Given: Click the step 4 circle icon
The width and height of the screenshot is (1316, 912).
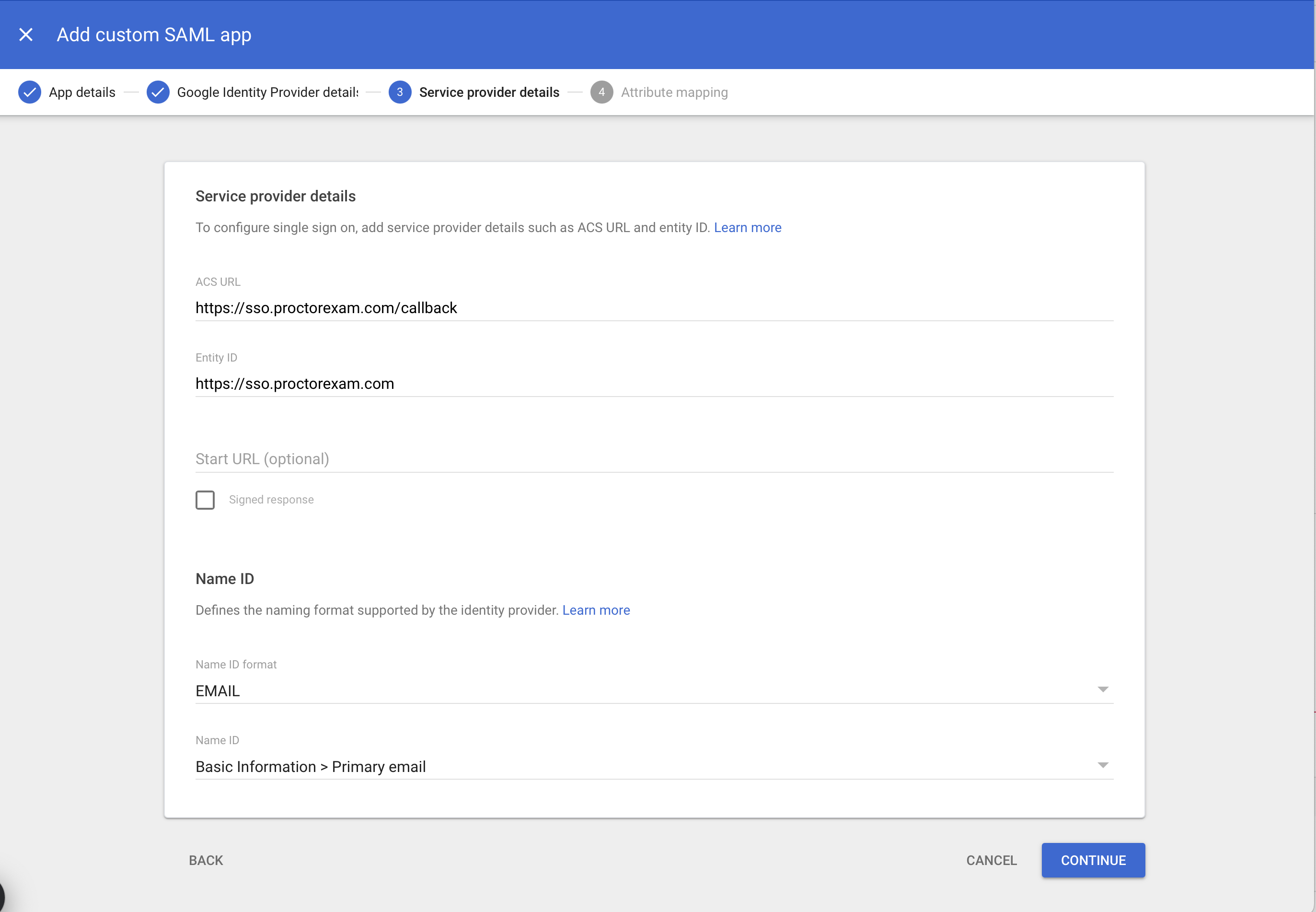Looking at the screenshot, I should click(601, 92).
